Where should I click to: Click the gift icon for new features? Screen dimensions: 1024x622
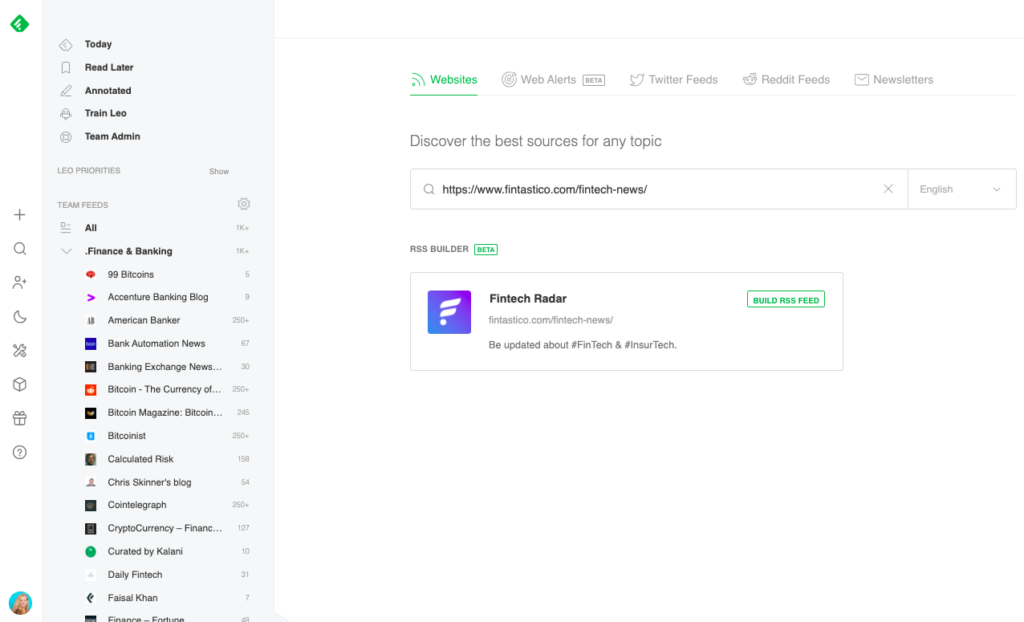click(19, 418)
